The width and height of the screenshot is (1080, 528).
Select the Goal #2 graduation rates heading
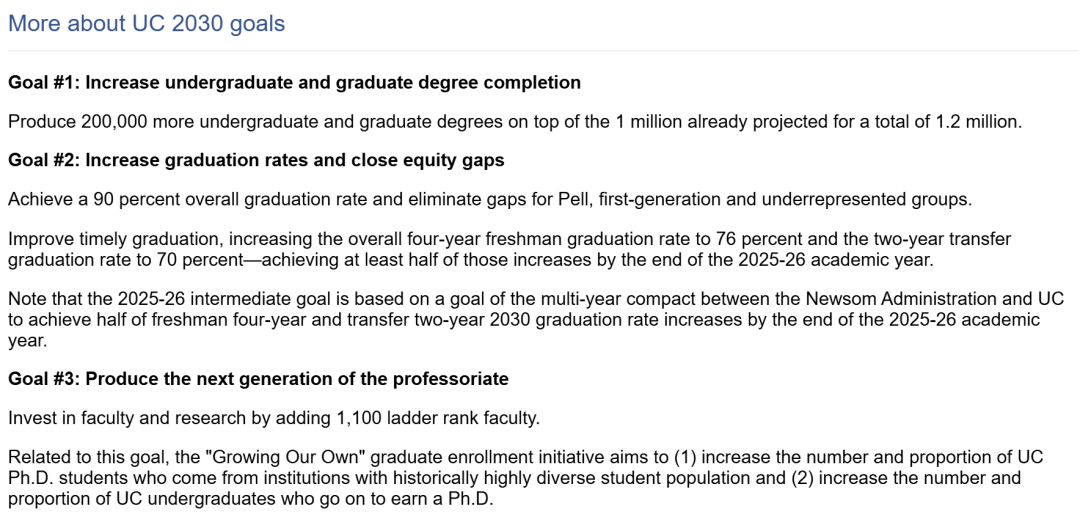[x=256, y=161]
